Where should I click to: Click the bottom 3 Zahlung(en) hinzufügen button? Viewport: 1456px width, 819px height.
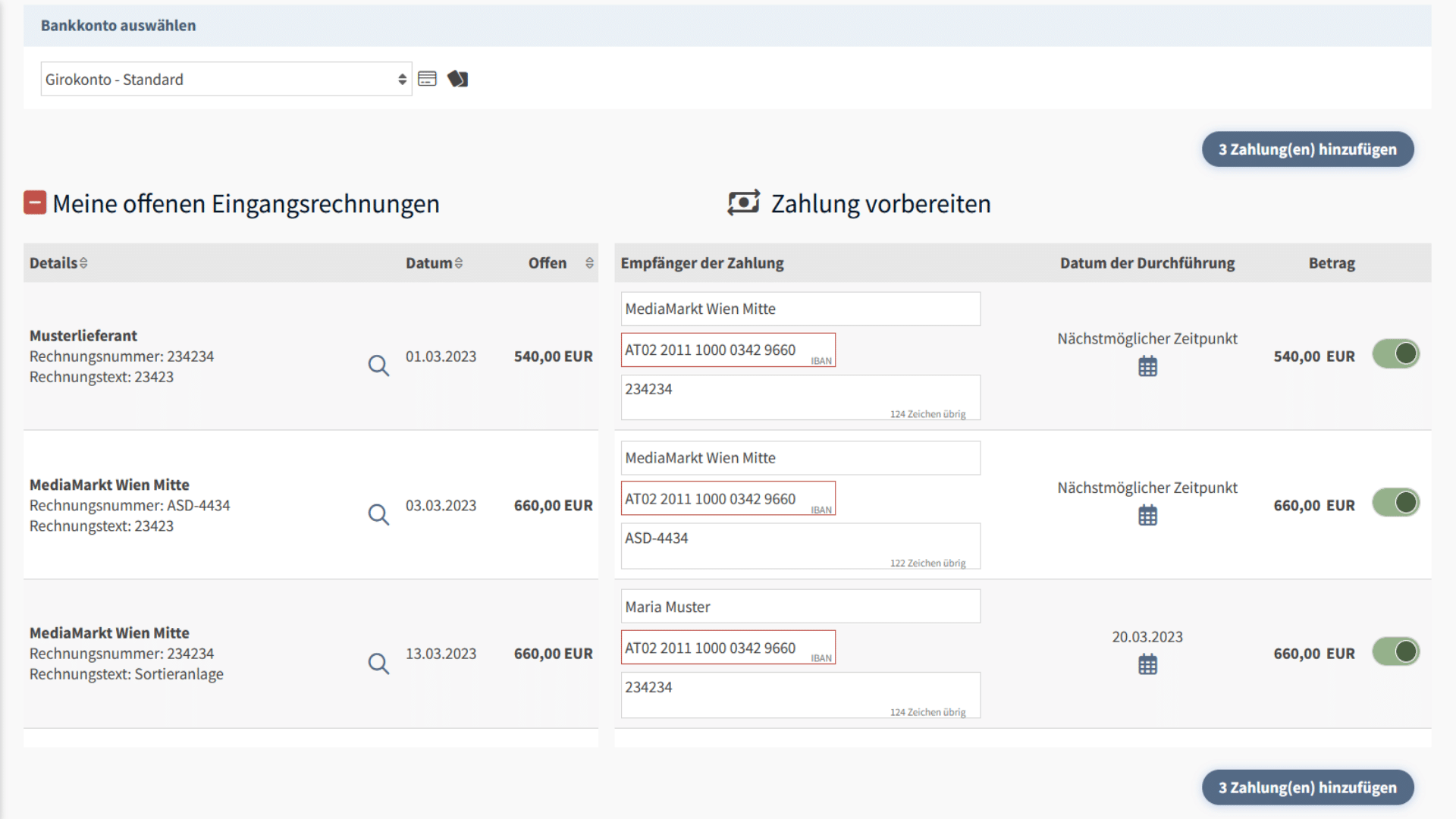pos(1307,788)
